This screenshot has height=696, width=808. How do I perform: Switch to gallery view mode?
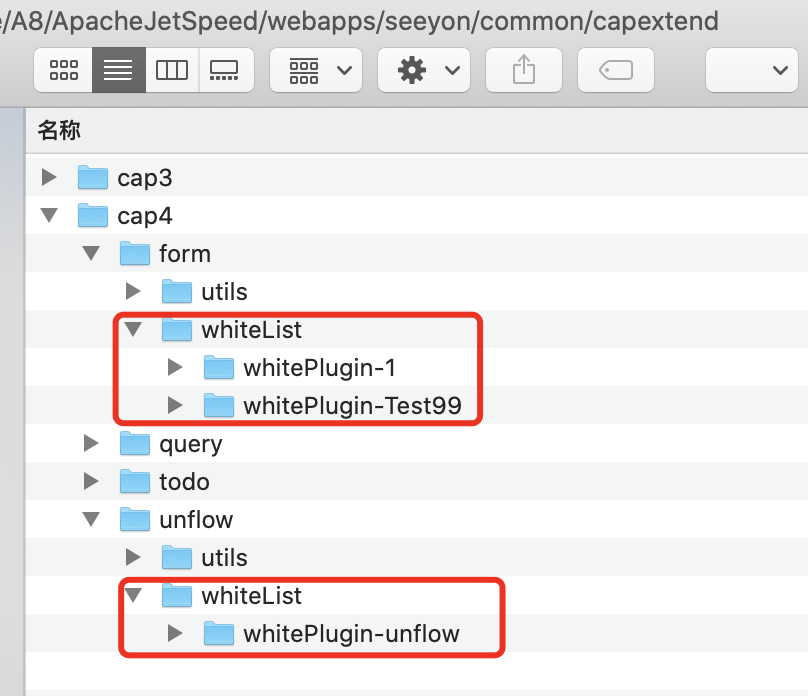click(x=225, y=70)
